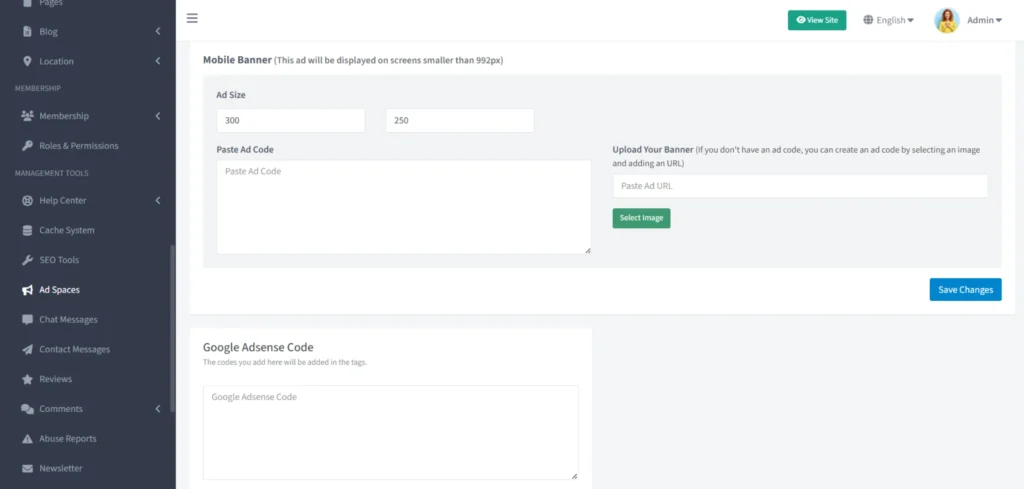This screenshot has height=489, width=1024.
Task: Focus the Paste Ad URL field
Action: 800,186
